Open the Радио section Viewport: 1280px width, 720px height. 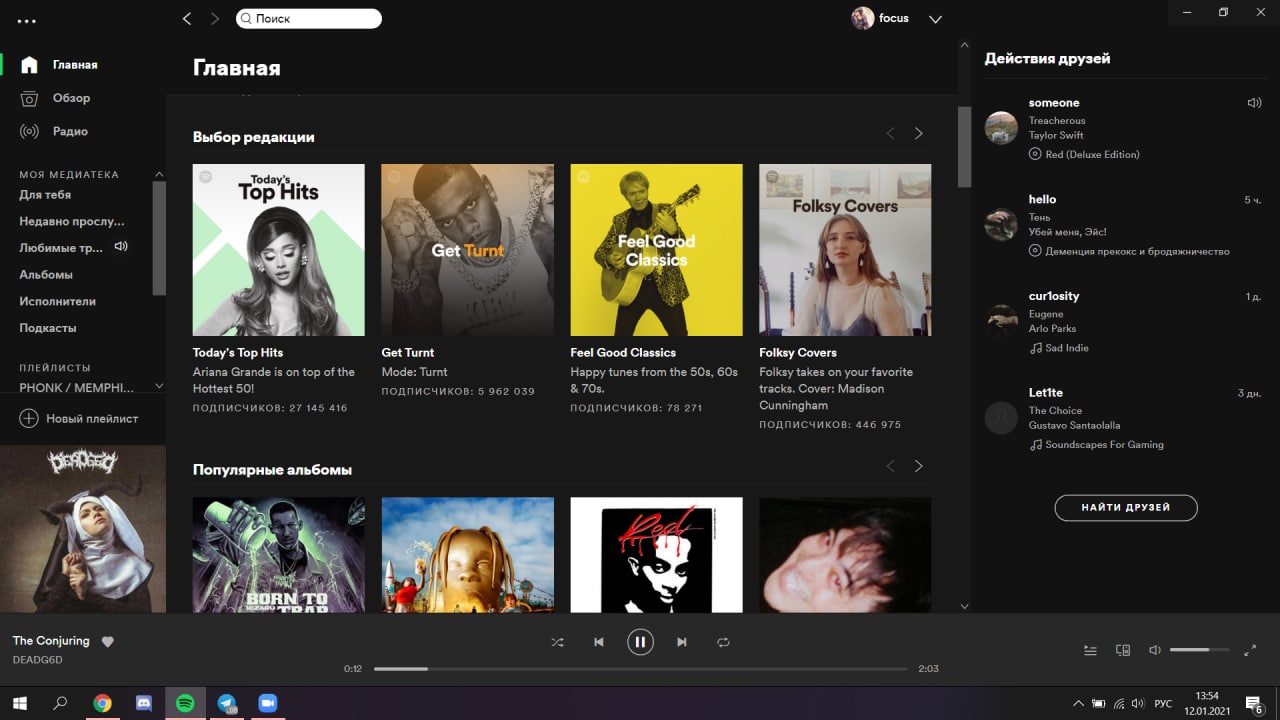(70, 131)
